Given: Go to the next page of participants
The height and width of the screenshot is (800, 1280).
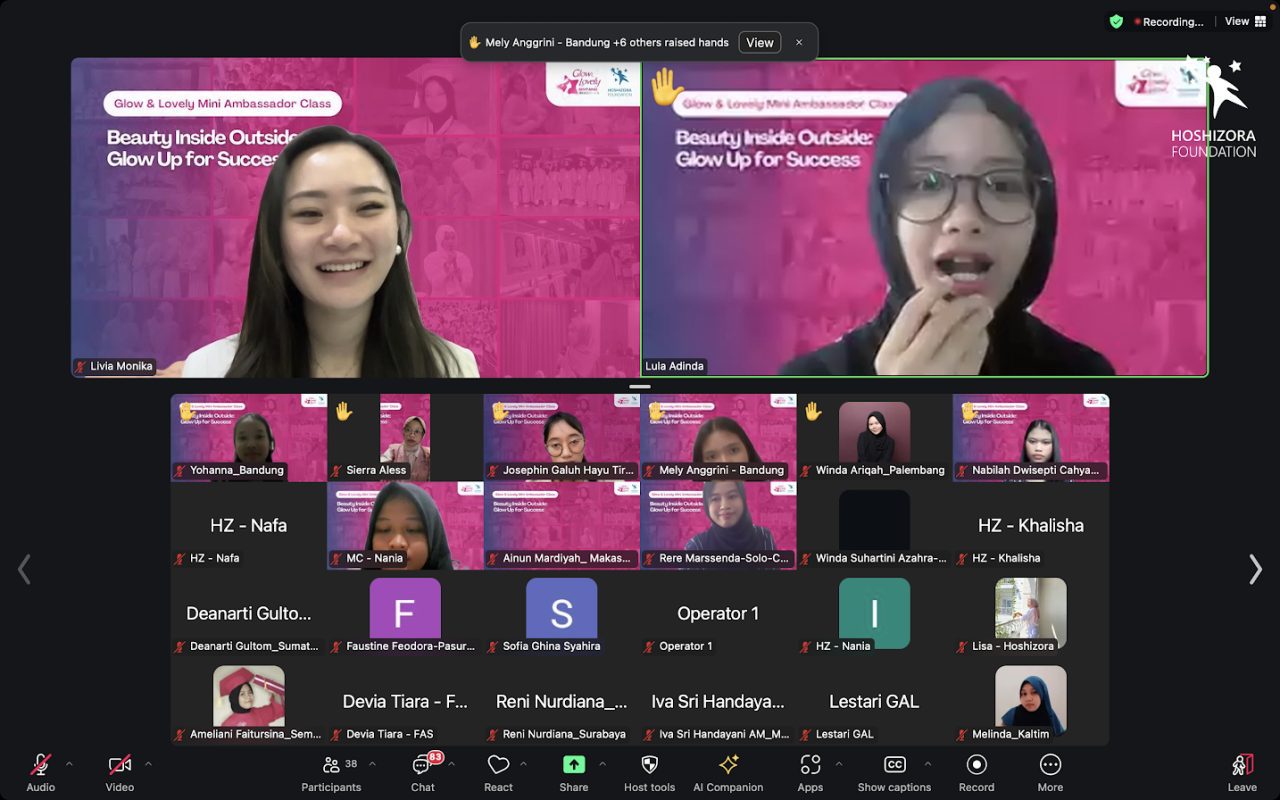Looking at the screenshot, I should [1256, 569].
